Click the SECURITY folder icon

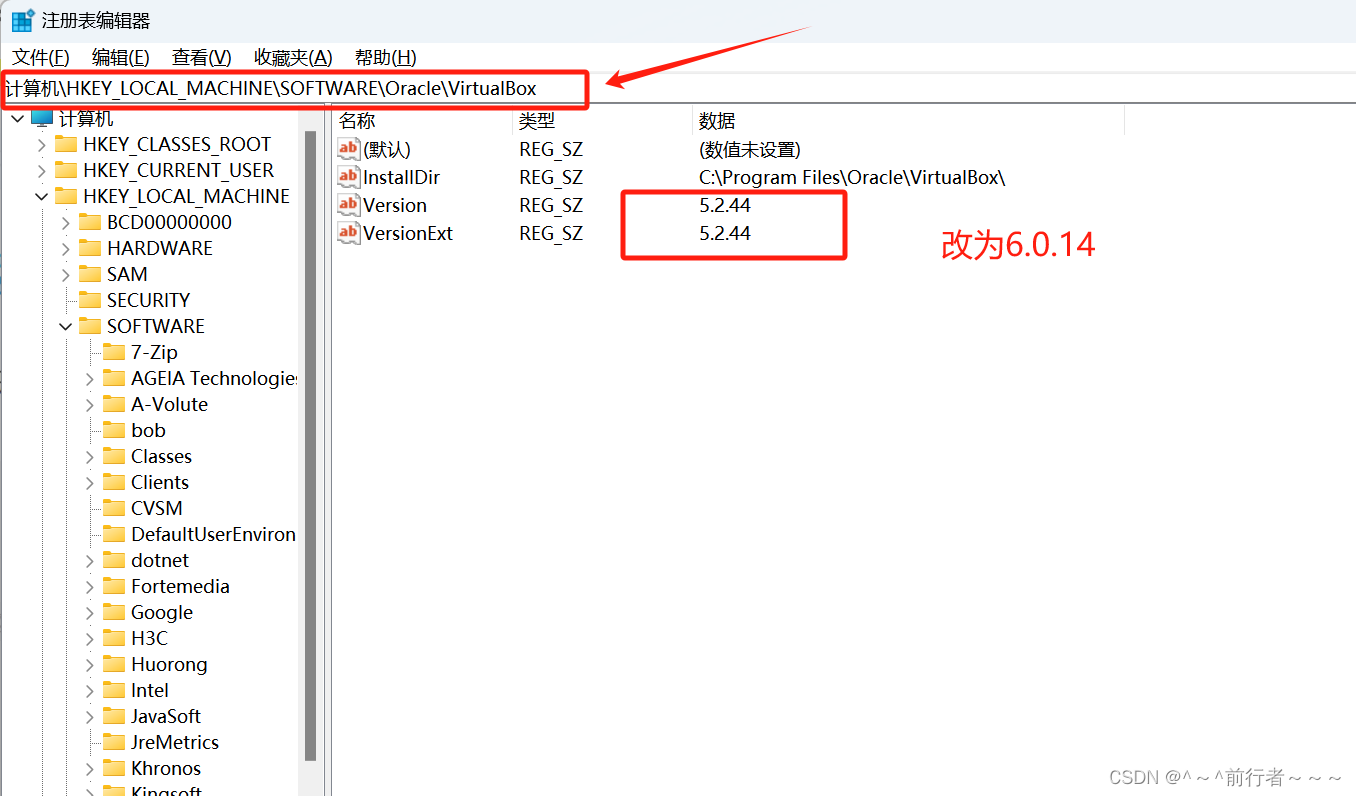(x=90, y=300)
